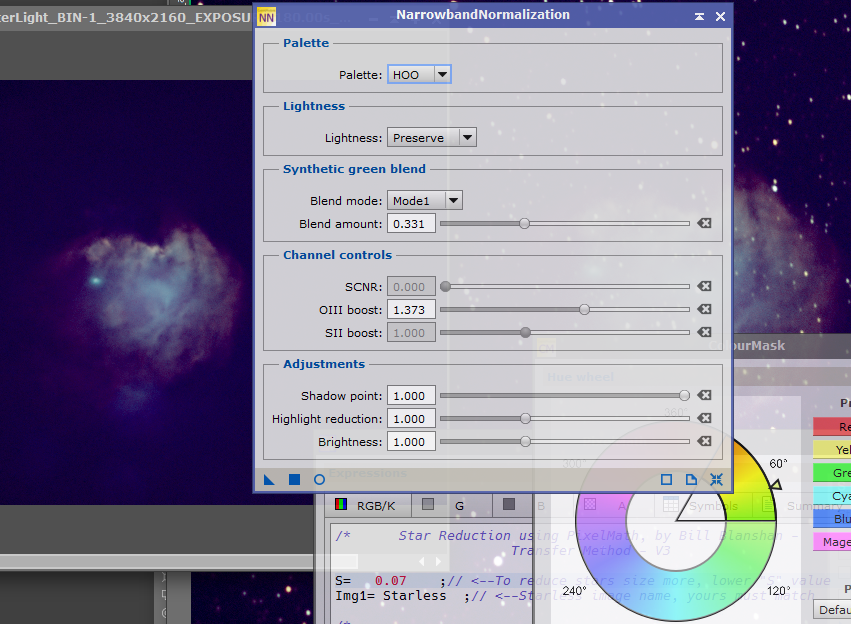The height and width of the screenshot is (624, 851).
Task: Reset the Highlight reduction value
Action: (x=704, y=418)
